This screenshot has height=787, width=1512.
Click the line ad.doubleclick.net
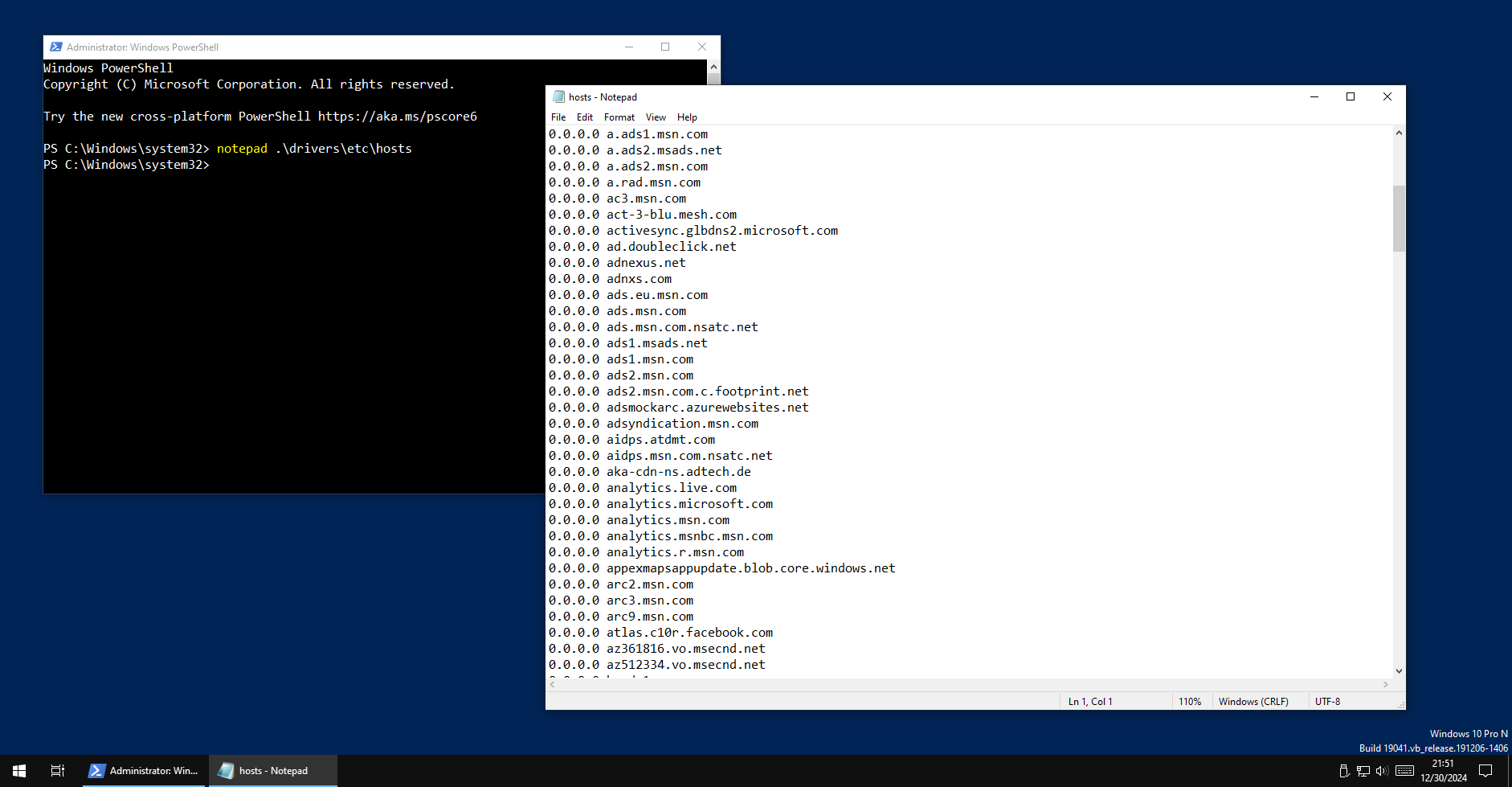click(643, 247)
